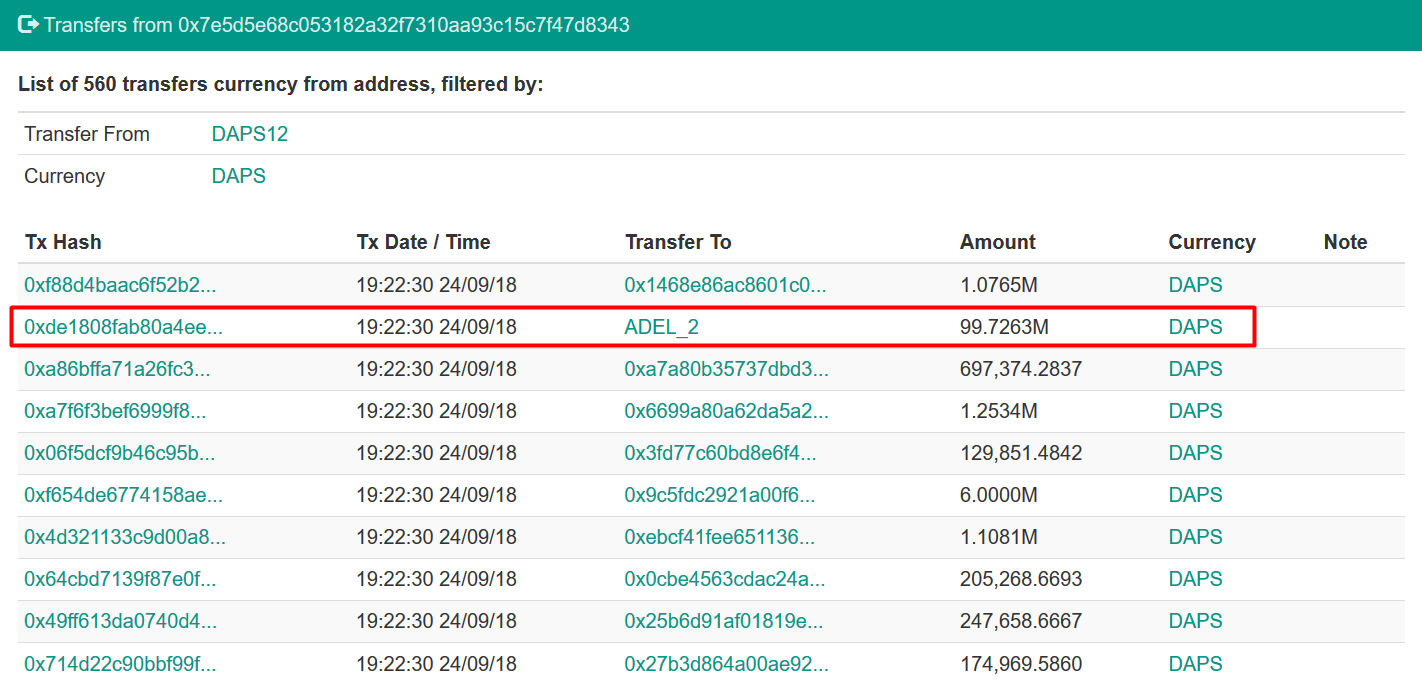Click the Currency column header
Viewport: 1422px width, 691px height.
pyautogui.click(x=1212, y=242)
